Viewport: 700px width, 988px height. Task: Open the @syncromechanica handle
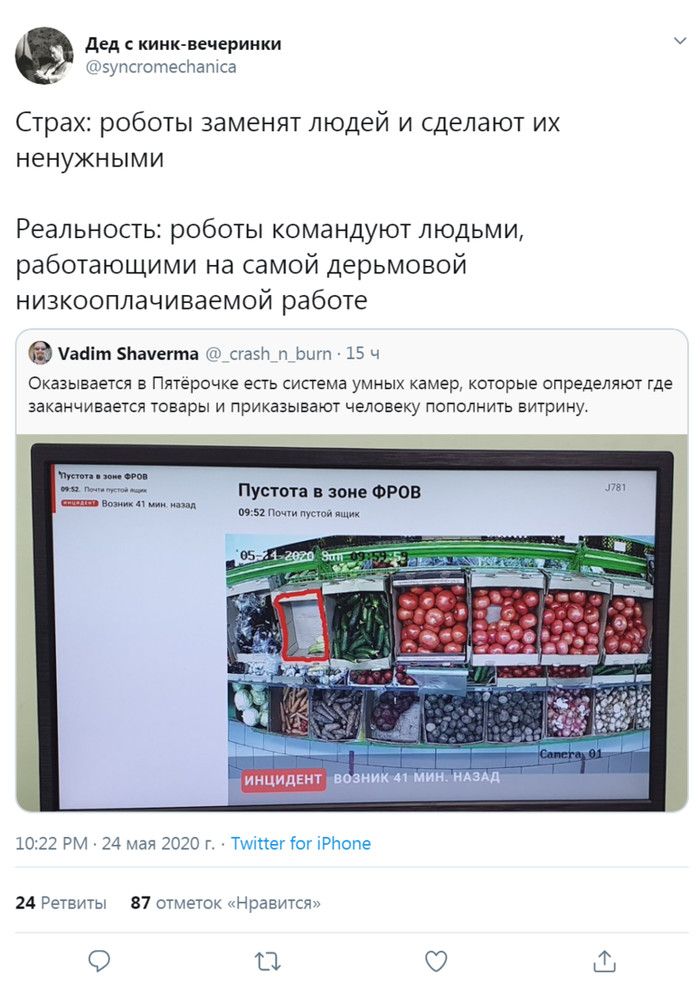click(x=161, y=67)
